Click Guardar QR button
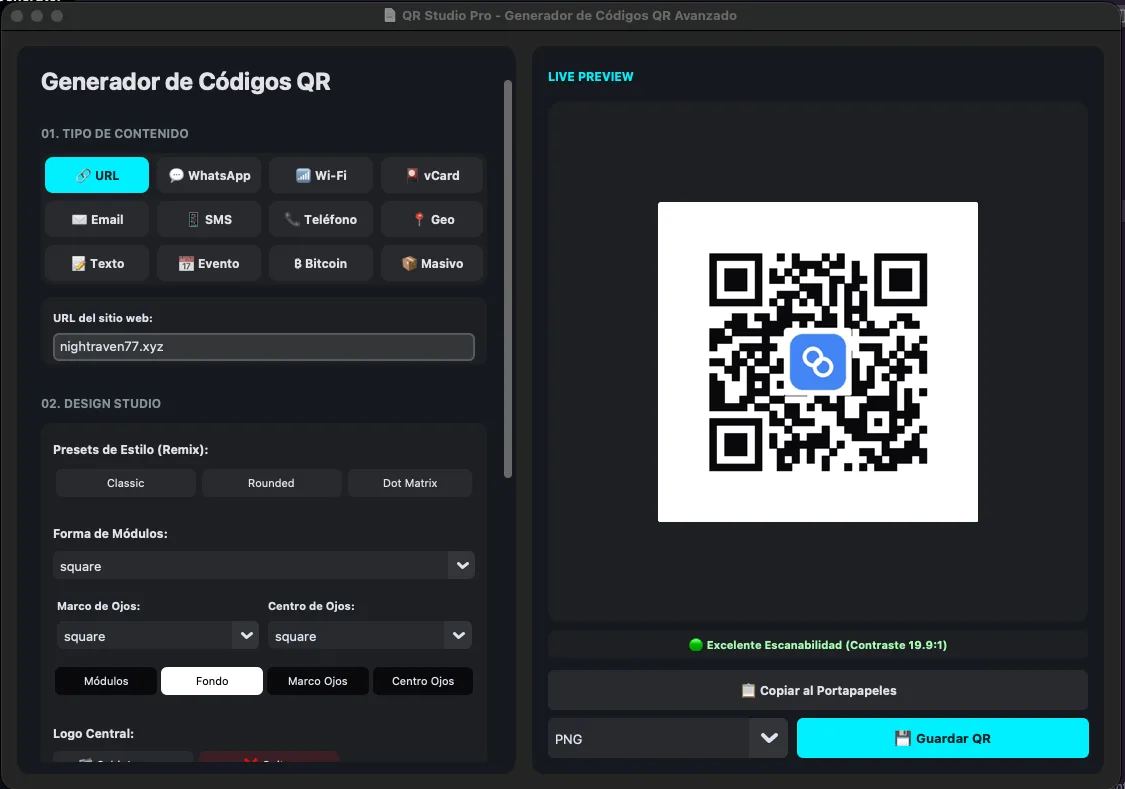Screen dimensions: 1125x789 pyautogui.click(x=943, y=738)
